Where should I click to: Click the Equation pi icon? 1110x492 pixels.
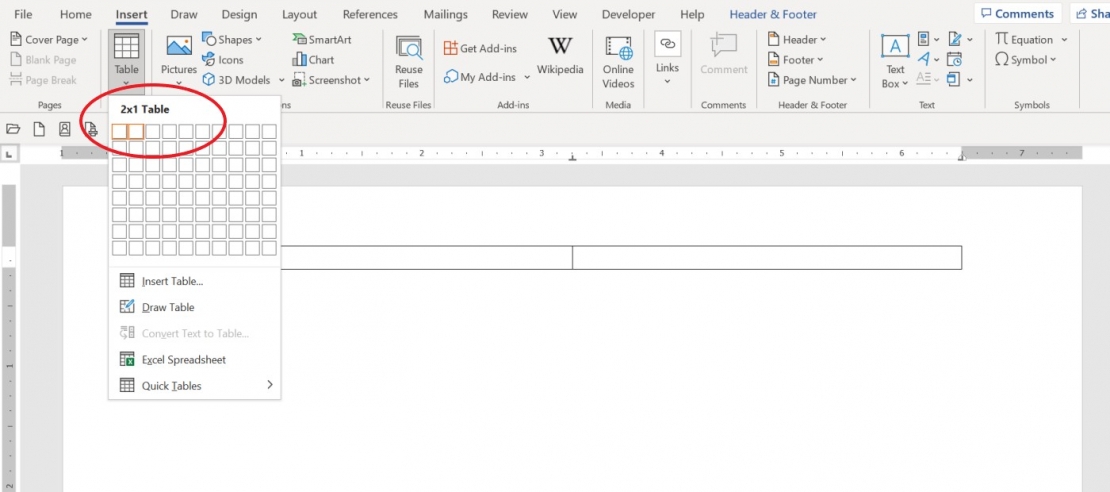[x=1001, y=39]
